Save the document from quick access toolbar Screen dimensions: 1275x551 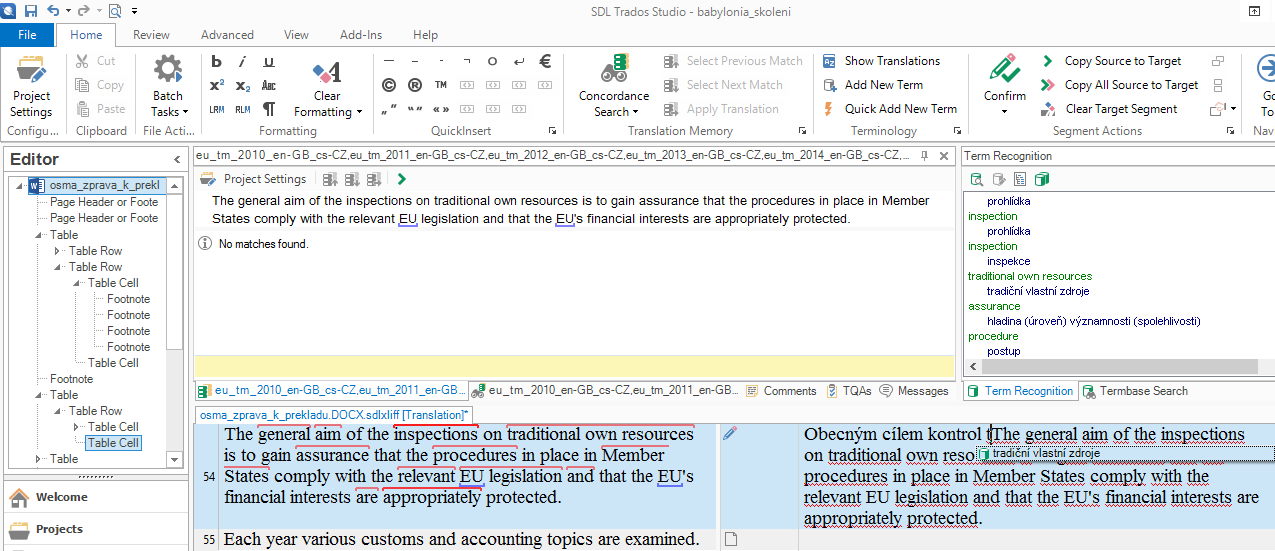pyautogui.click(x=30, y=11)
